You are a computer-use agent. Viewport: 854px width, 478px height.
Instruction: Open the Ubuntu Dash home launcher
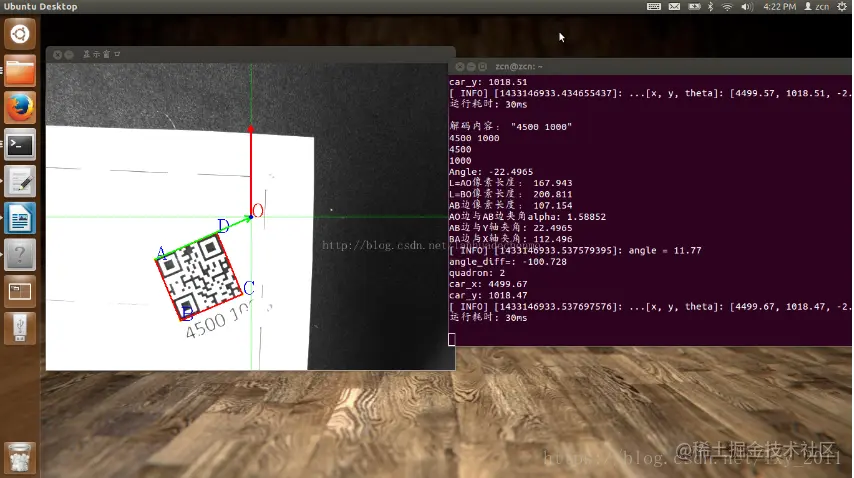(x=20, y=34)
